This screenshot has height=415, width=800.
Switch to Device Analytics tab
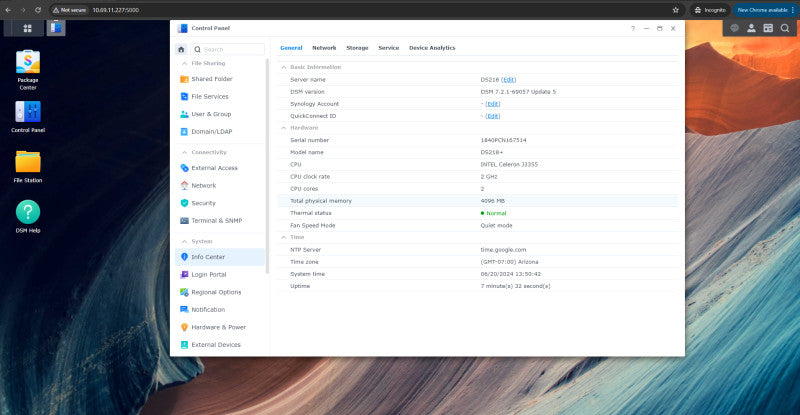pos(432,48)
